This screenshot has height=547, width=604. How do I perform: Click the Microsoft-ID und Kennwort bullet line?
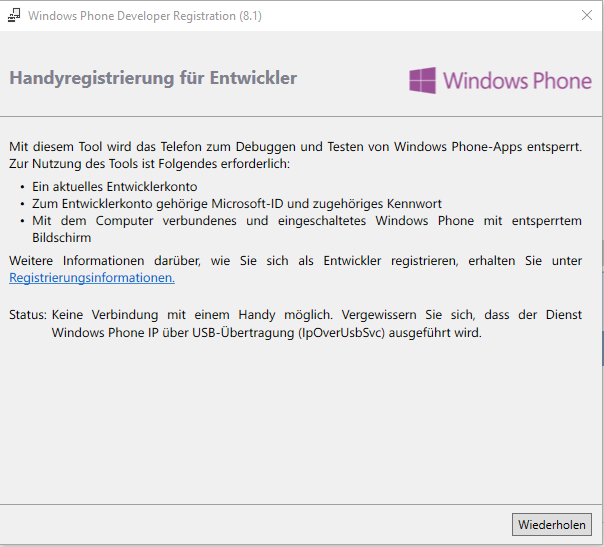(x=237, y=203)
